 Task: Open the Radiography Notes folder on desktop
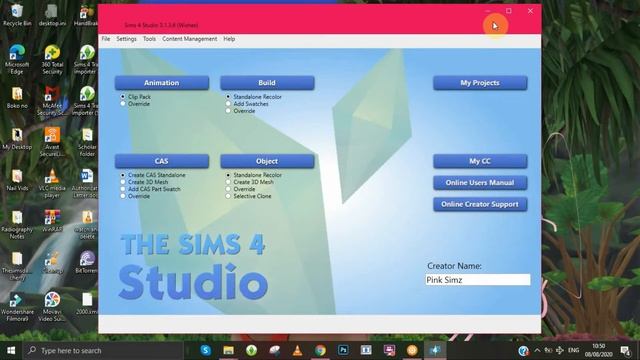(x=17, y=224)
